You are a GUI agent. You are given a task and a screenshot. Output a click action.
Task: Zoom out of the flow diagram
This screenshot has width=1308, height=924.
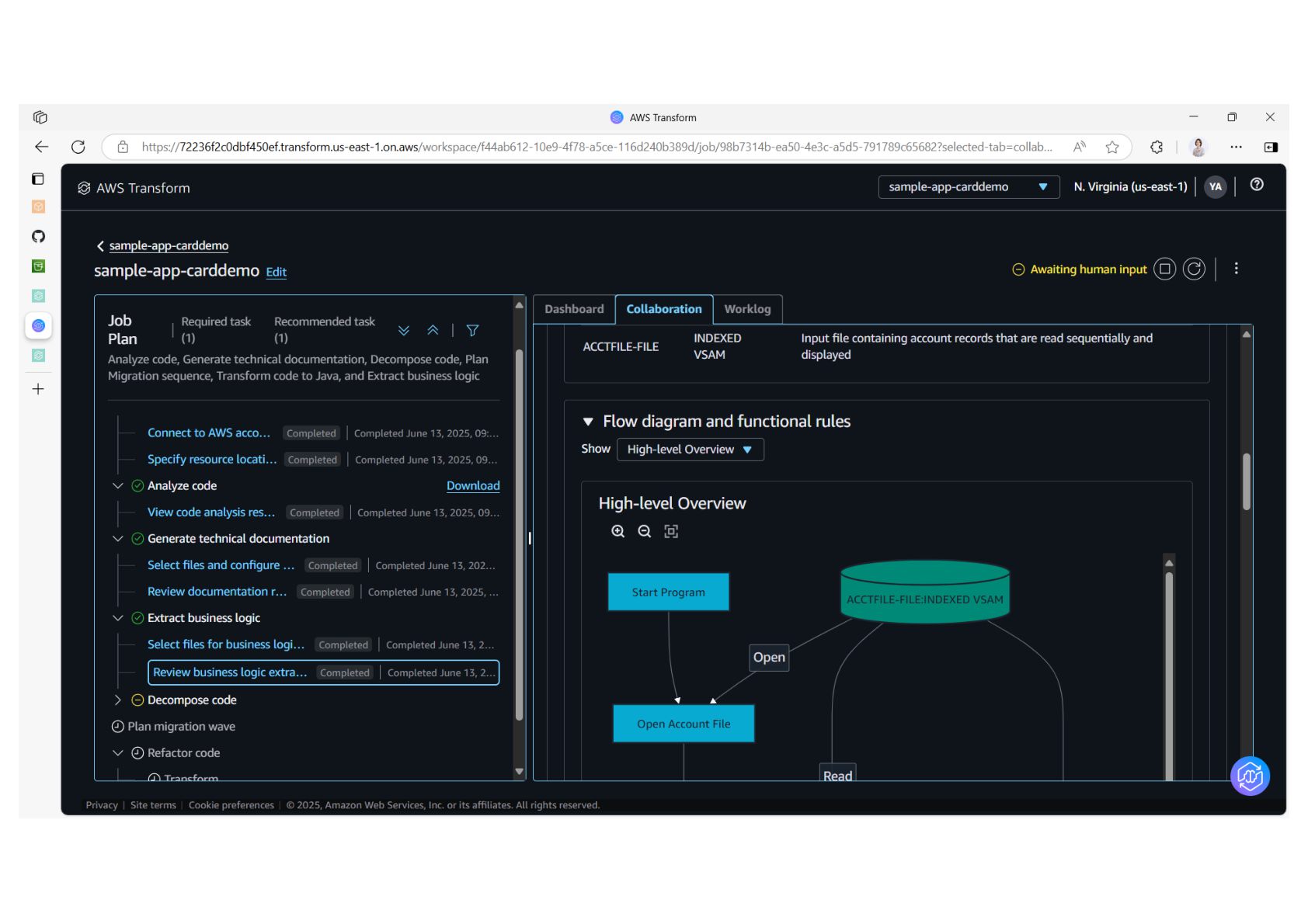click(x=645, y=531)
